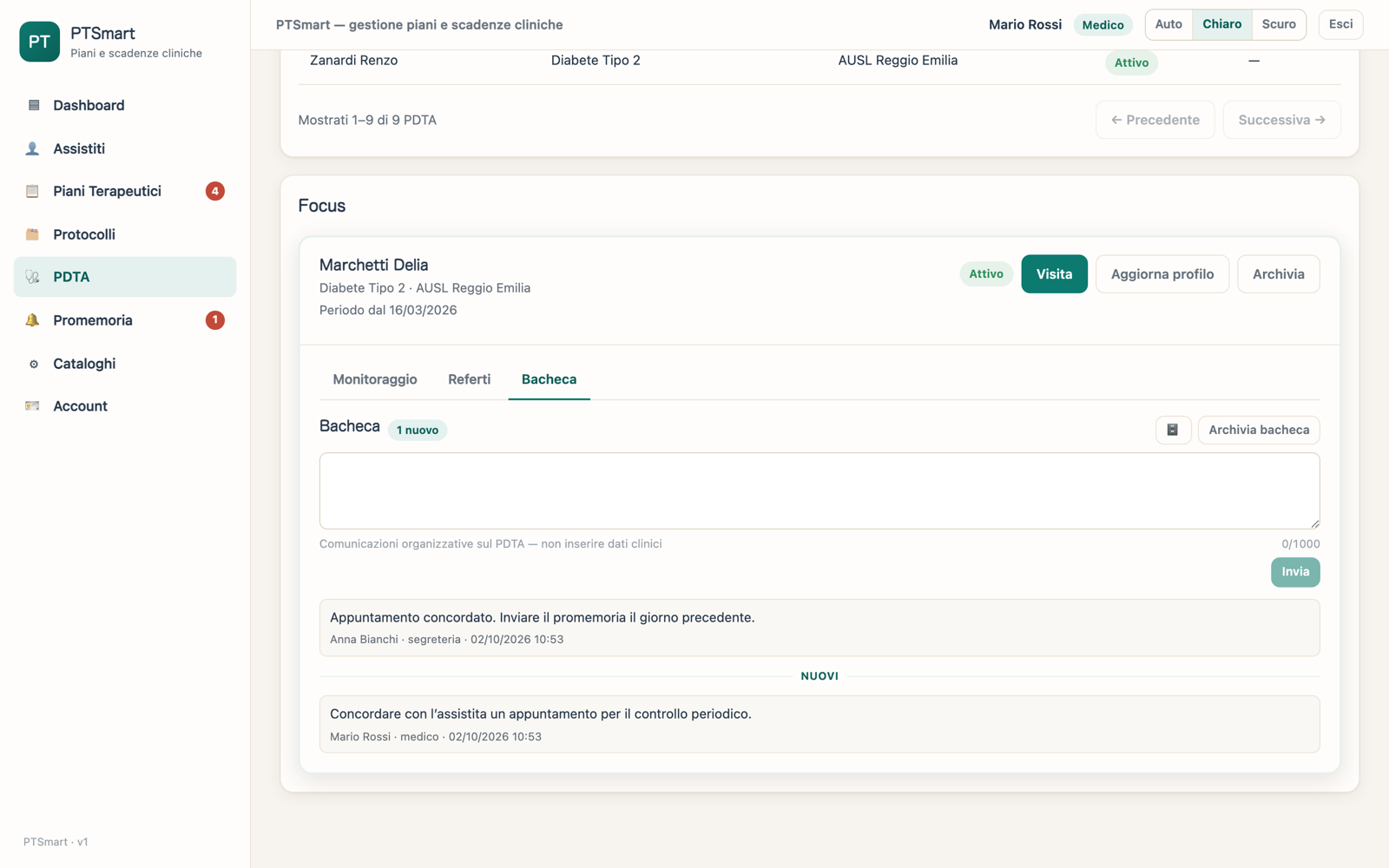Click the Marchetti Delia name in Focus
Screen dimensions: 1389x868
373,266
